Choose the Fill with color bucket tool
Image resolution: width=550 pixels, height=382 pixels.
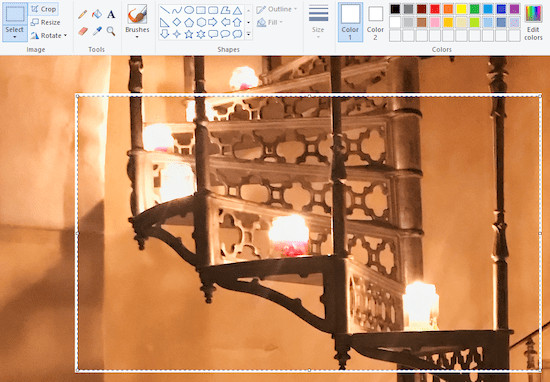97,14
